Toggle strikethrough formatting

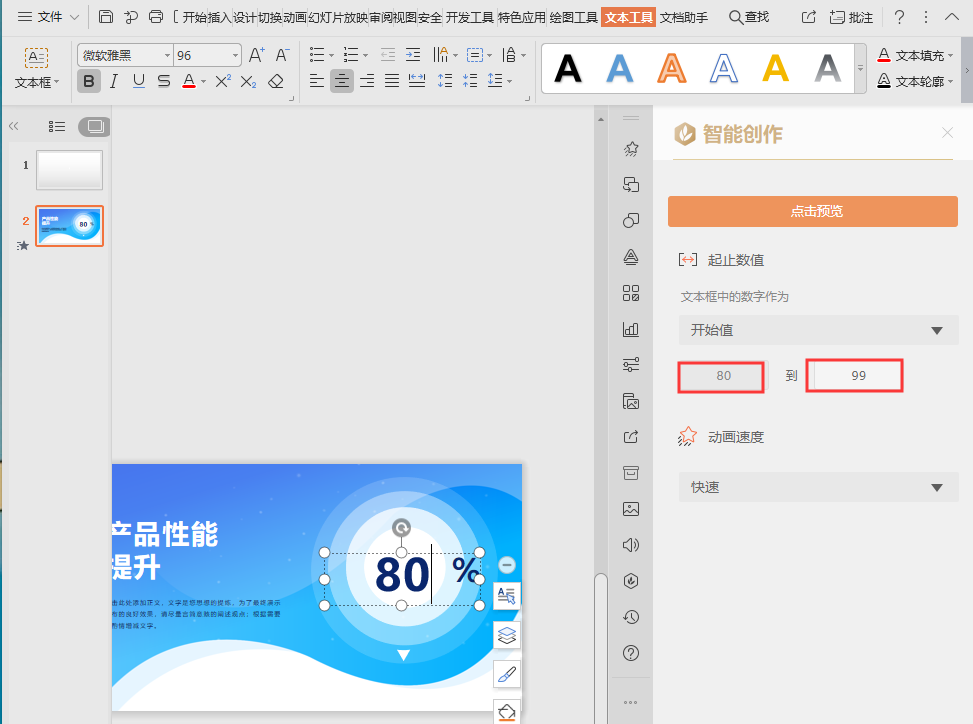point(164,81)
